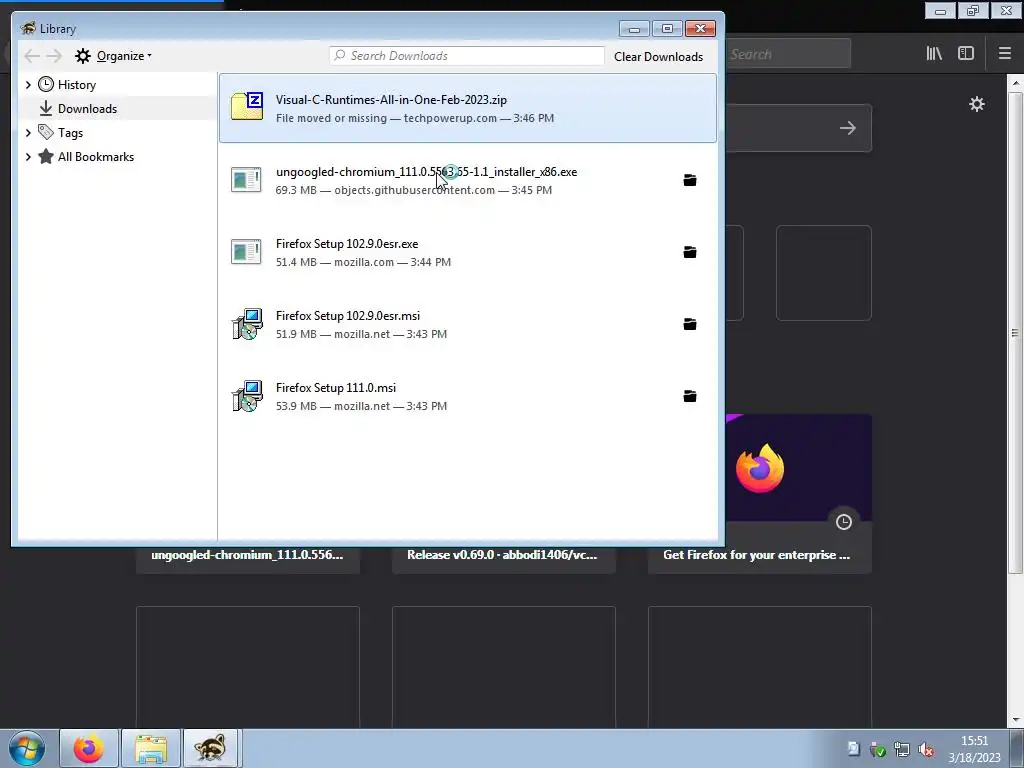Click '51.4 MB — mozilla.com' details line

334,262
